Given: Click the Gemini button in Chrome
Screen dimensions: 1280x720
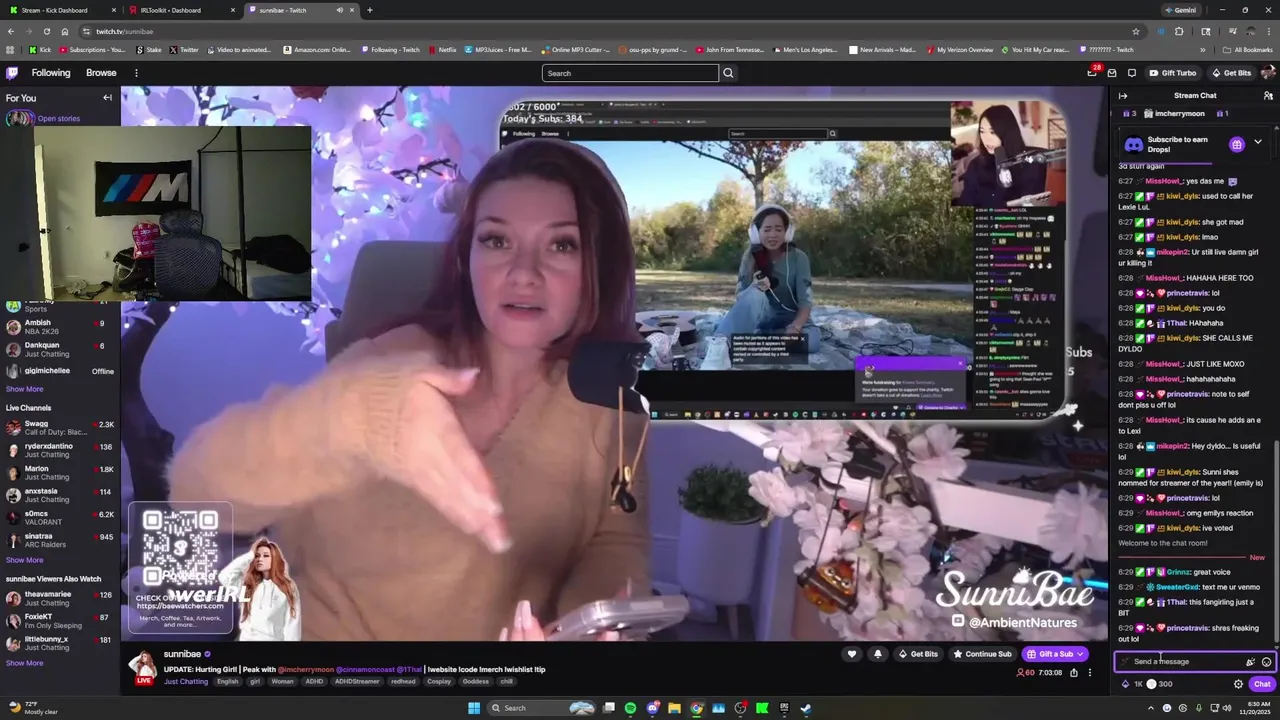Looking at the screenshot, I should (1180, 10).
